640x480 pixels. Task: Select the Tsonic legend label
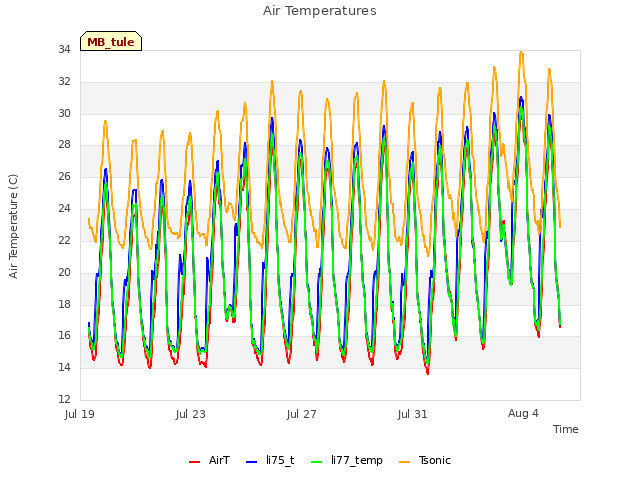[x=435, y=460]
